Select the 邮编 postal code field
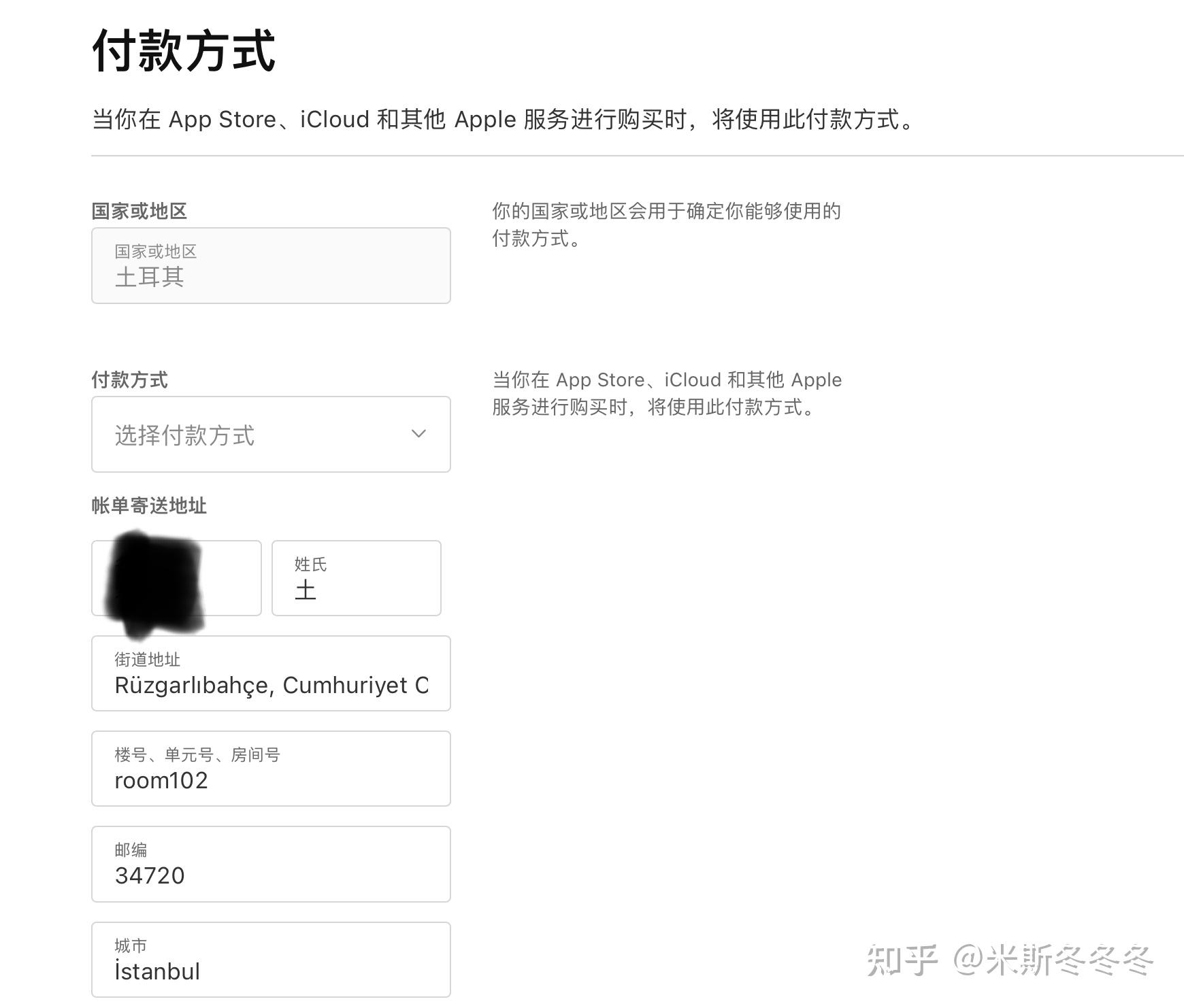 270,864
